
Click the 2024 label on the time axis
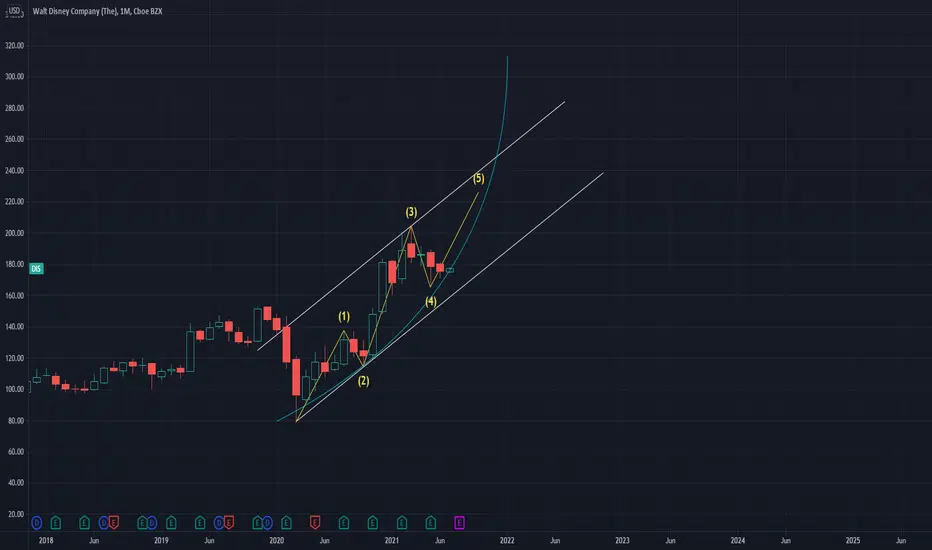point(738,540)
